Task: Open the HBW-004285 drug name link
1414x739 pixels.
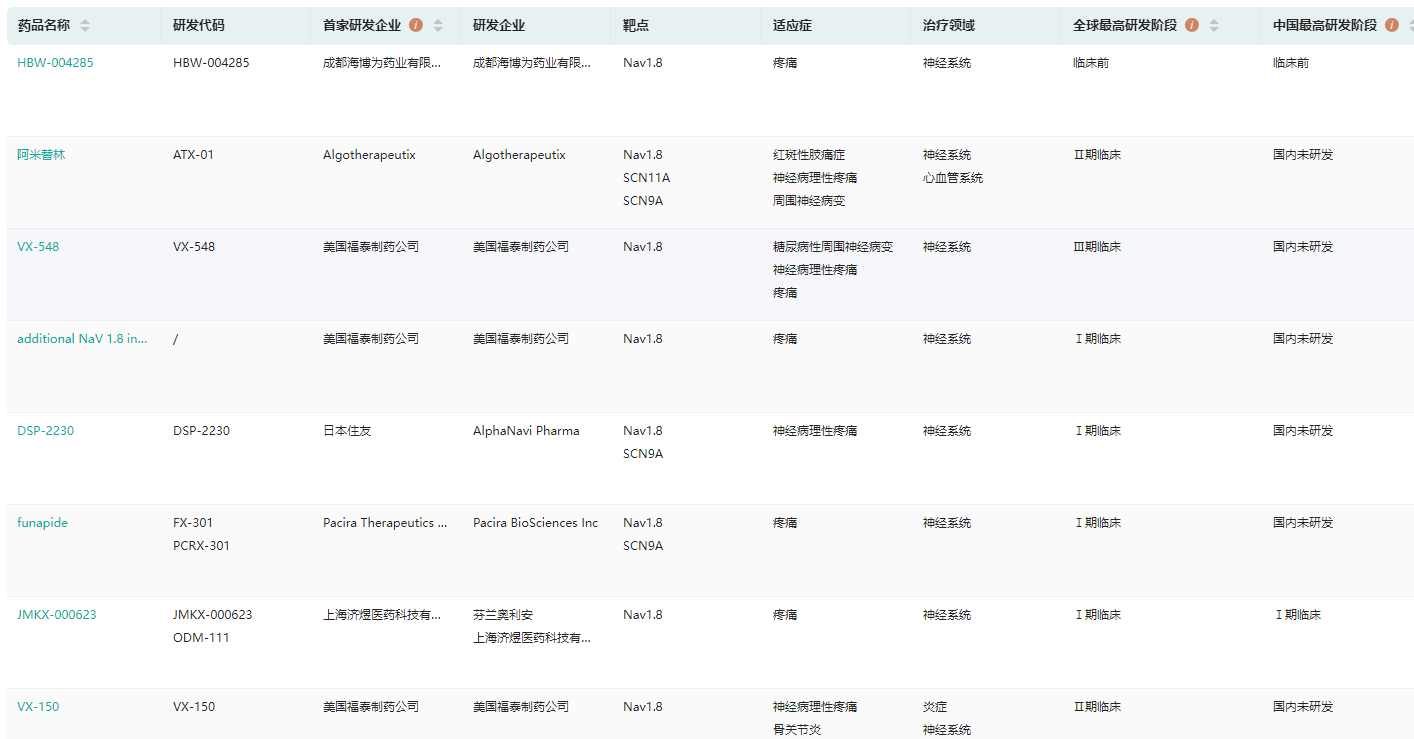Action: click(x=55, y=63)
